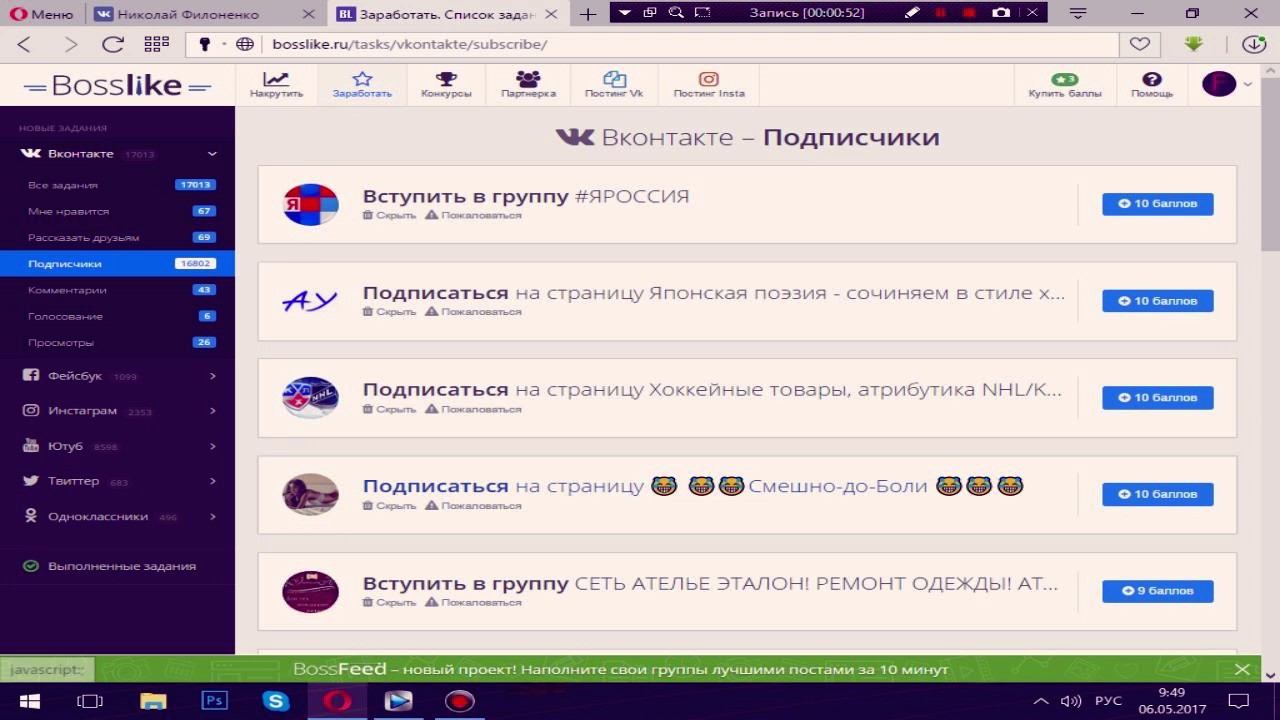The image size is (1280, 720).
Task: Report the СЕТЬ АТЕЛЬЕ task via Пожаловаться
Action: (473, 603)
